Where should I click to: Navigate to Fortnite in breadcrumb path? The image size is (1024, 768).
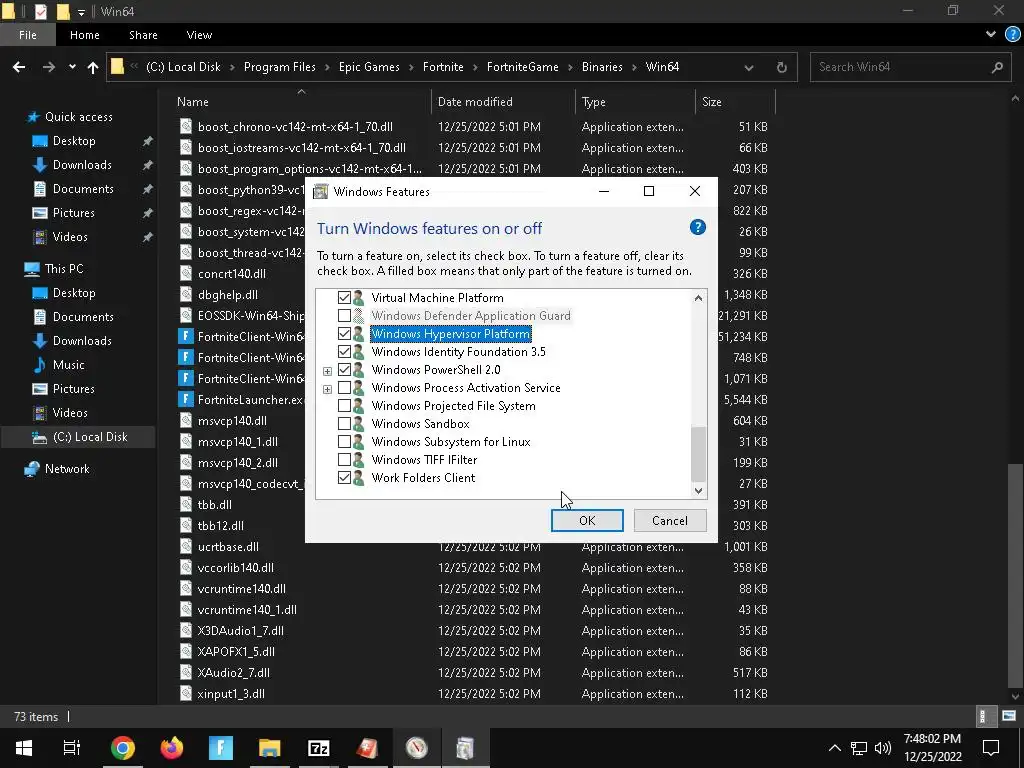tap(443, 67)
